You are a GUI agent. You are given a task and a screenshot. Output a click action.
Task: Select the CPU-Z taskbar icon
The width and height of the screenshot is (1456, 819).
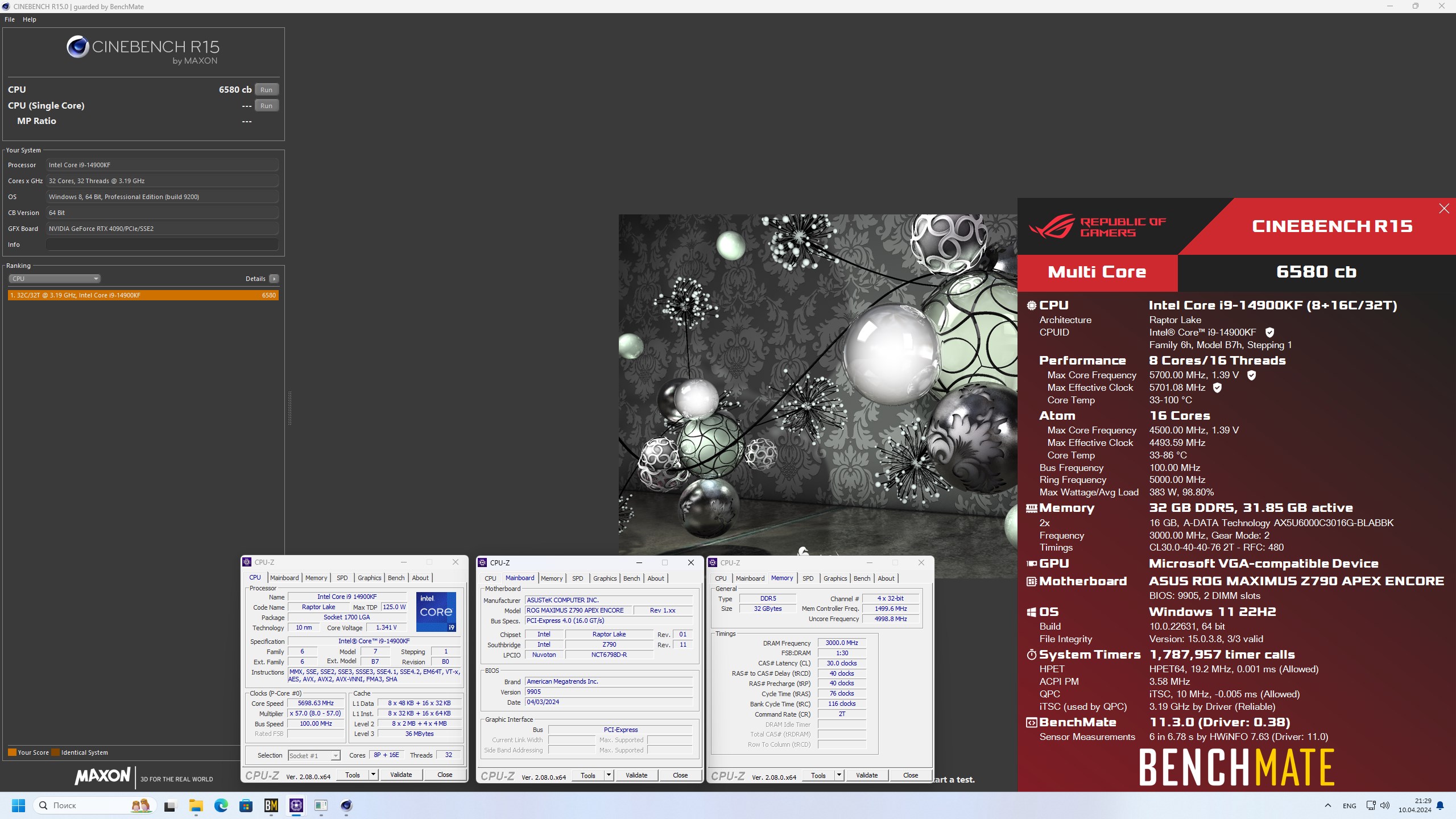296,805
